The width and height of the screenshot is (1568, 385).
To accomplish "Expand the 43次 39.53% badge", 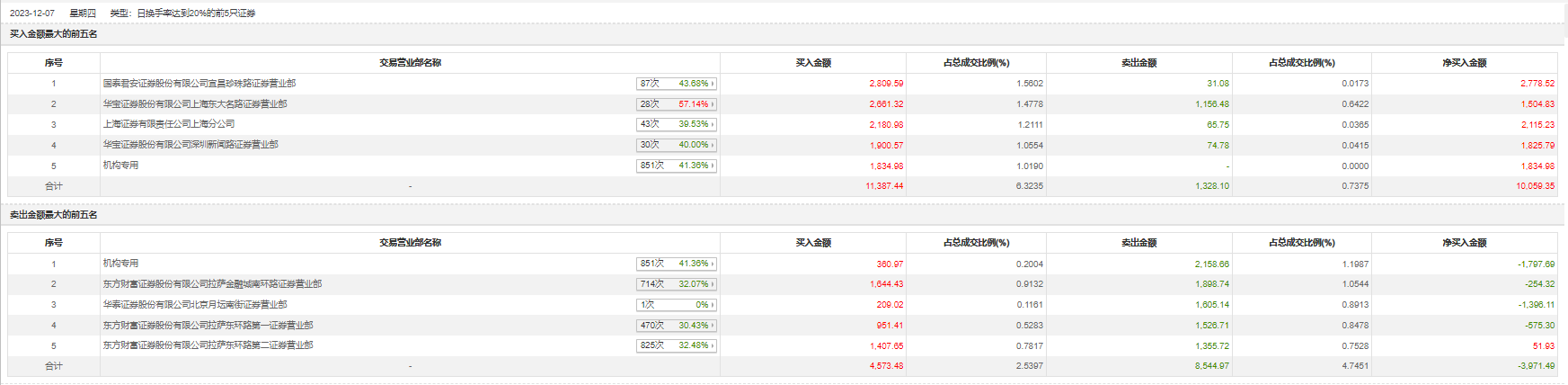I will [x=677, y=124].
